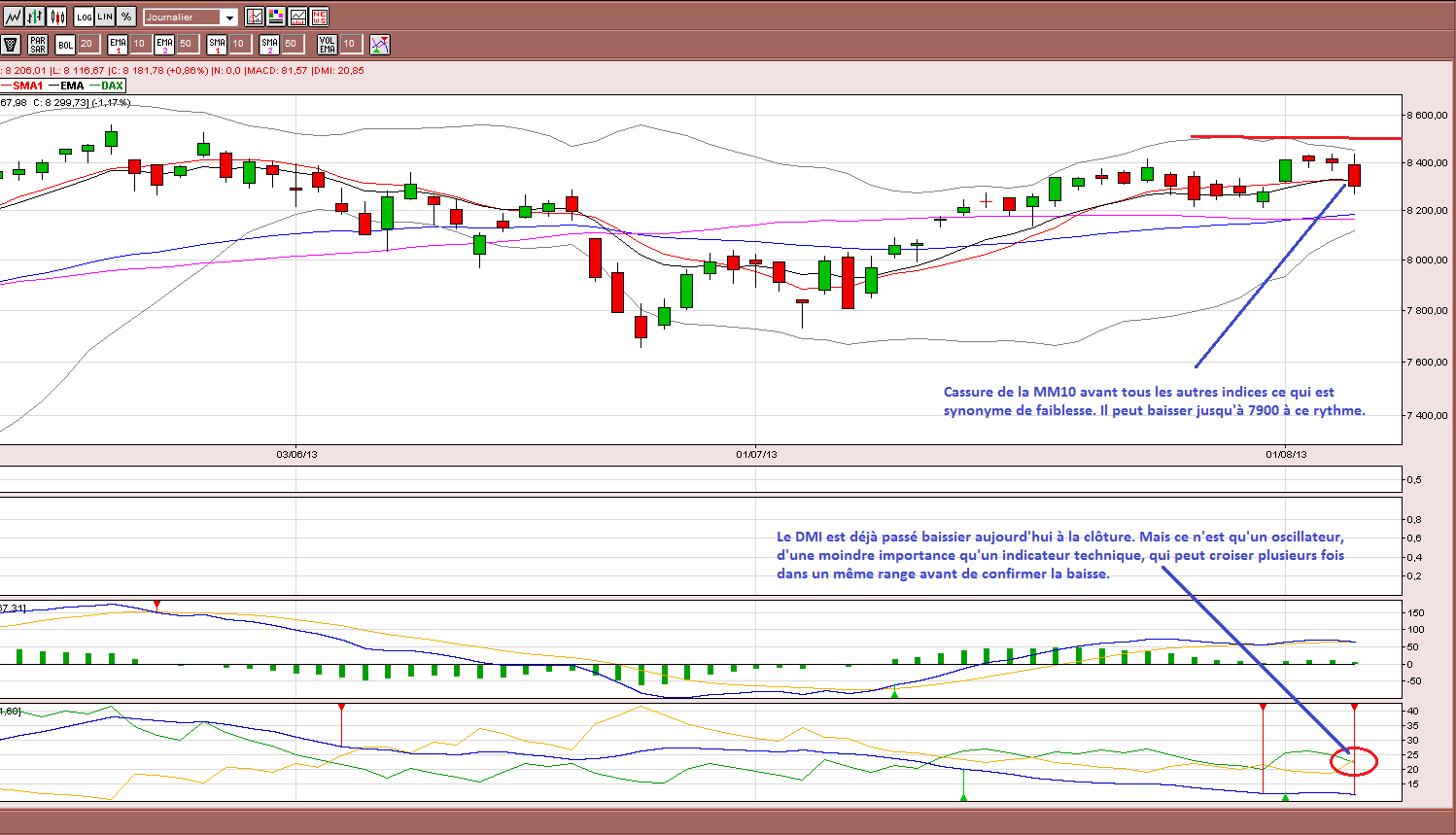Screen dimensions: 1456x835
Task: Click the 8 200,00 price axis label
Action: pyautogui.click(x=1428, y=210)
